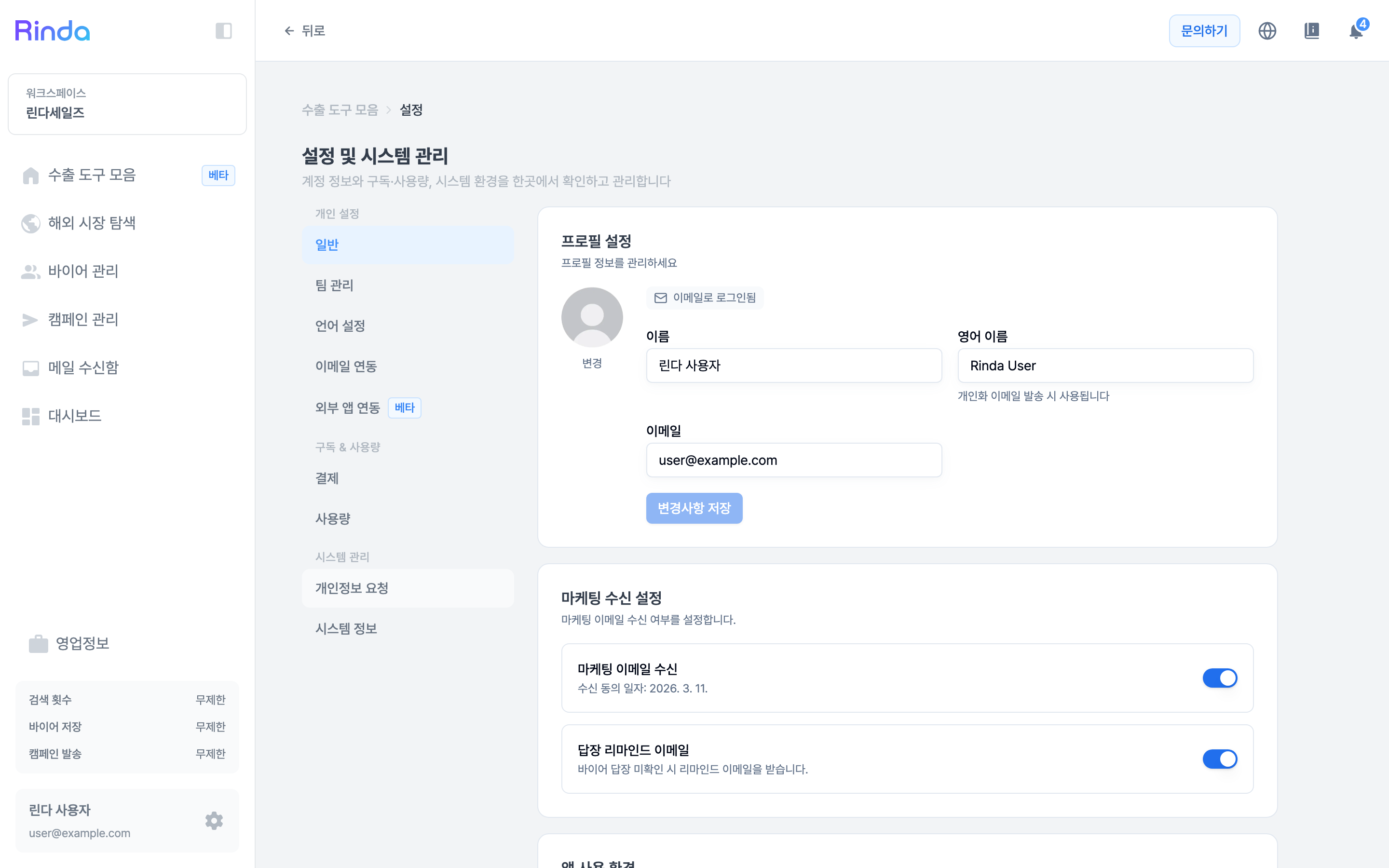This screenshot has width=1389, height=868.
Task: Open the 사용량 settings tab
Action: click(408, 518)
